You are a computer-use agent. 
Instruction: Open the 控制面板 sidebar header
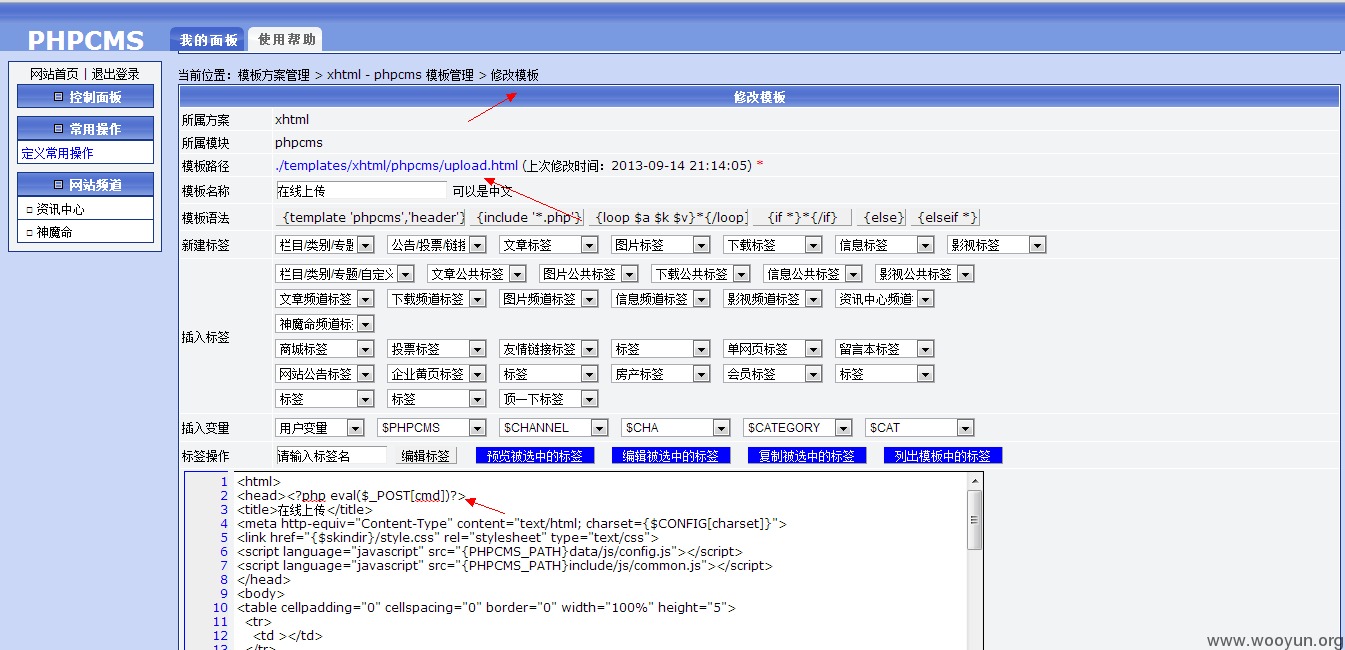click(85, 96)
